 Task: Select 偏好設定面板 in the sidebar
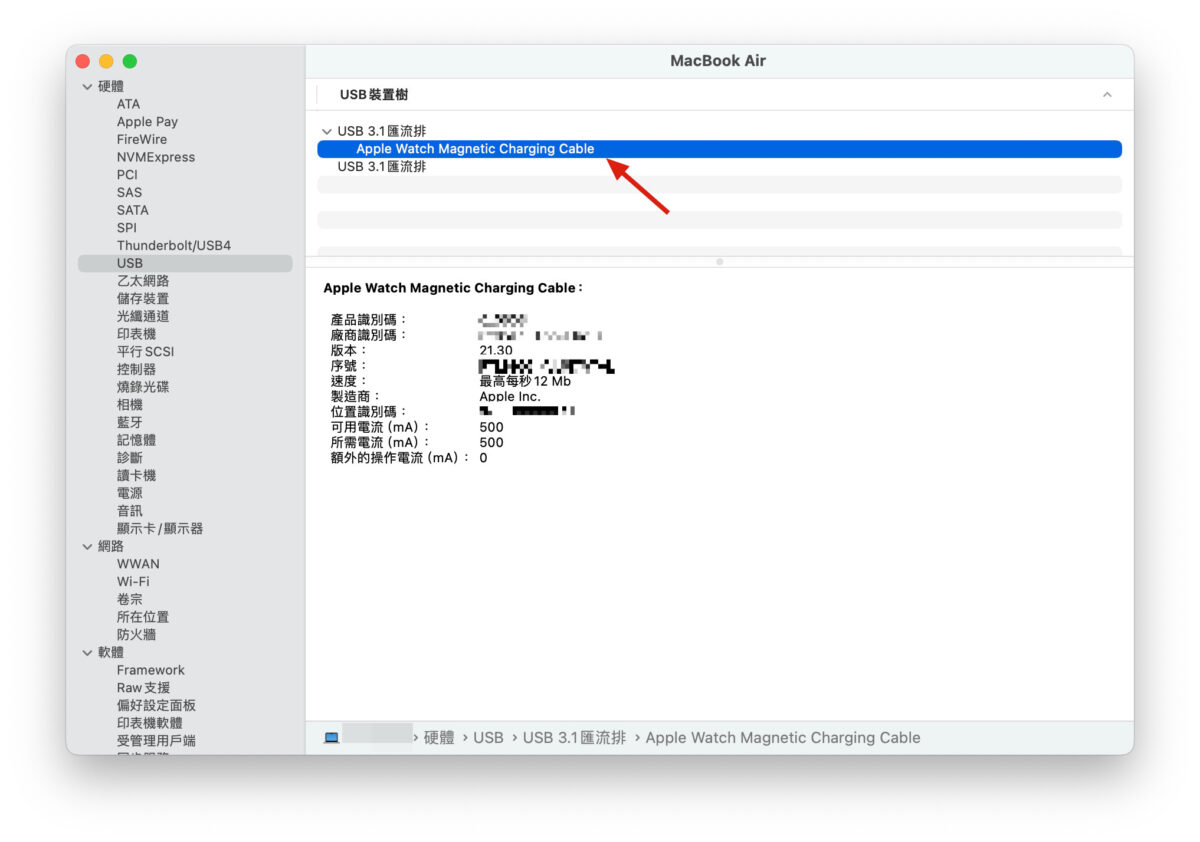[156, 705]
